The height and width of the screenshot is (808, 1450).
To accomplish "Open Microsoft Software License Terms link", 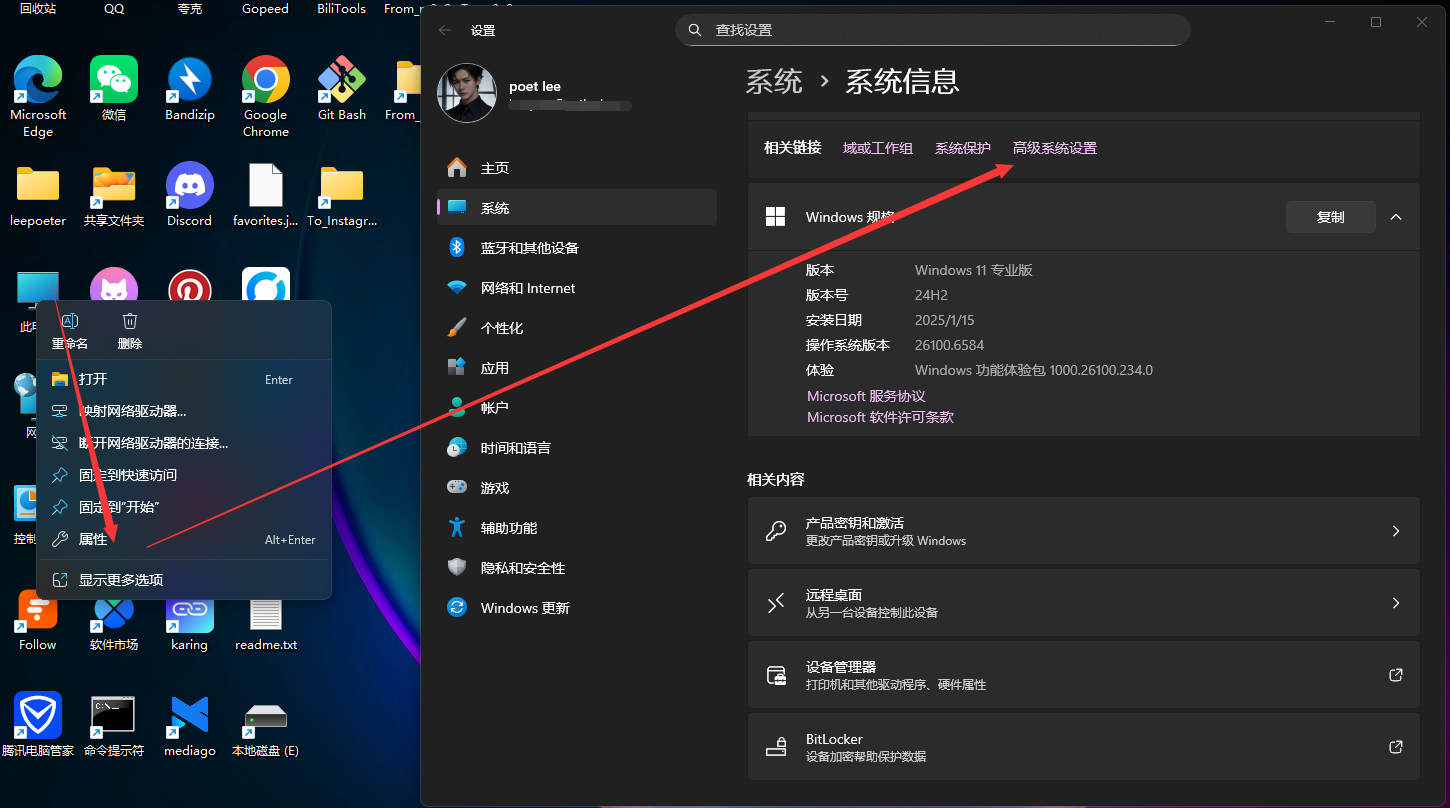I will [x=880, y=417].
